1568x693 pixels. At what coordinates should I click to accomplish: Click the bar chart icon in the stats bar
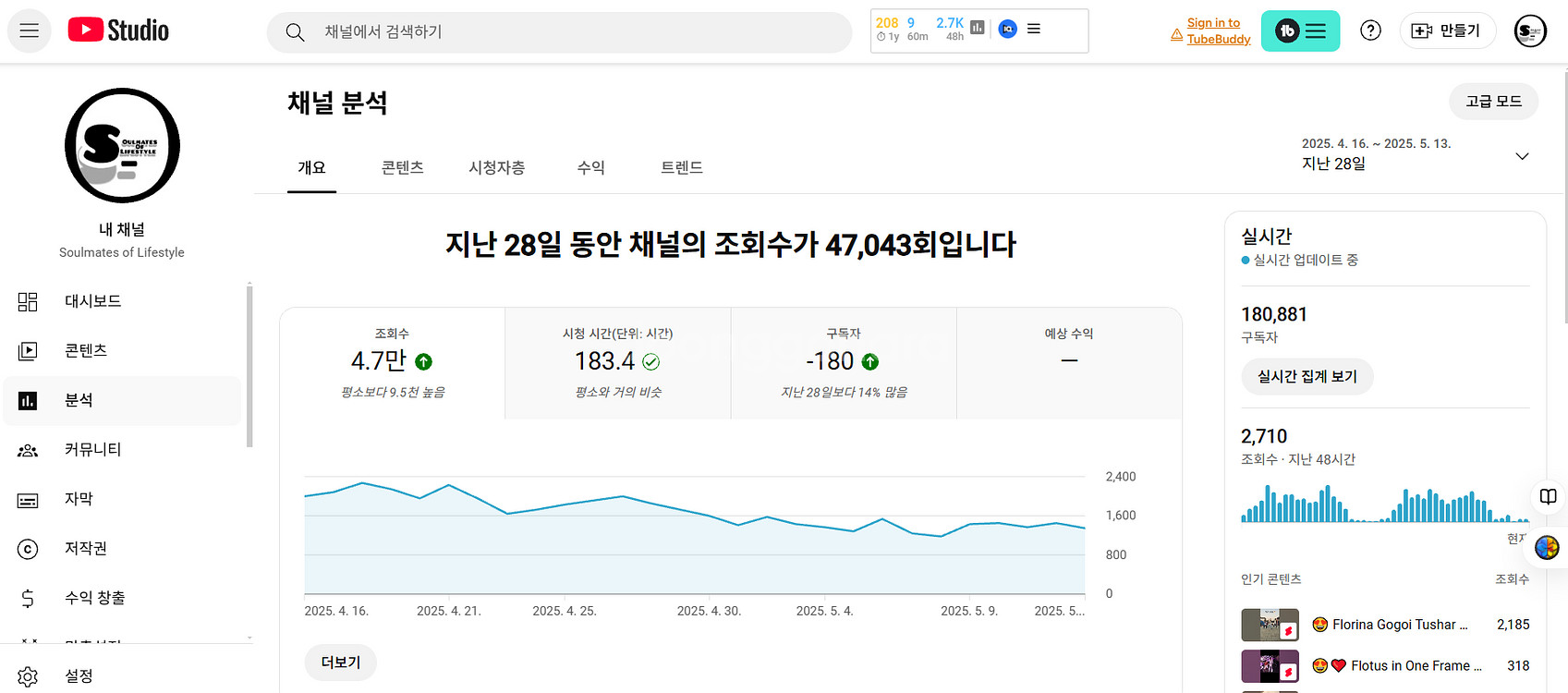pyautogui.click(x=977, y=28)
